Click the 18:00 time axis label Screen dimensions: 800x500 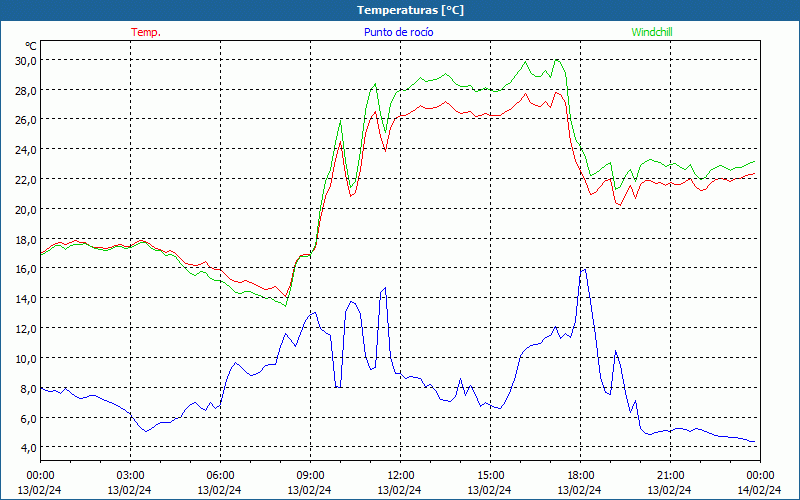pyautogui.click(x=581, y=476)
